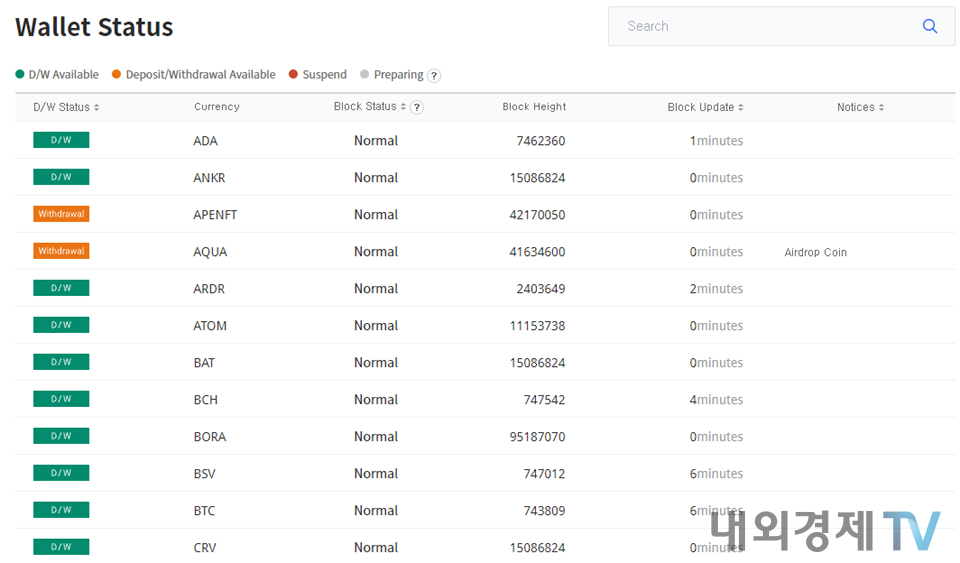
Task: Select the BTC currency row
Action: (x=204, y=511)
